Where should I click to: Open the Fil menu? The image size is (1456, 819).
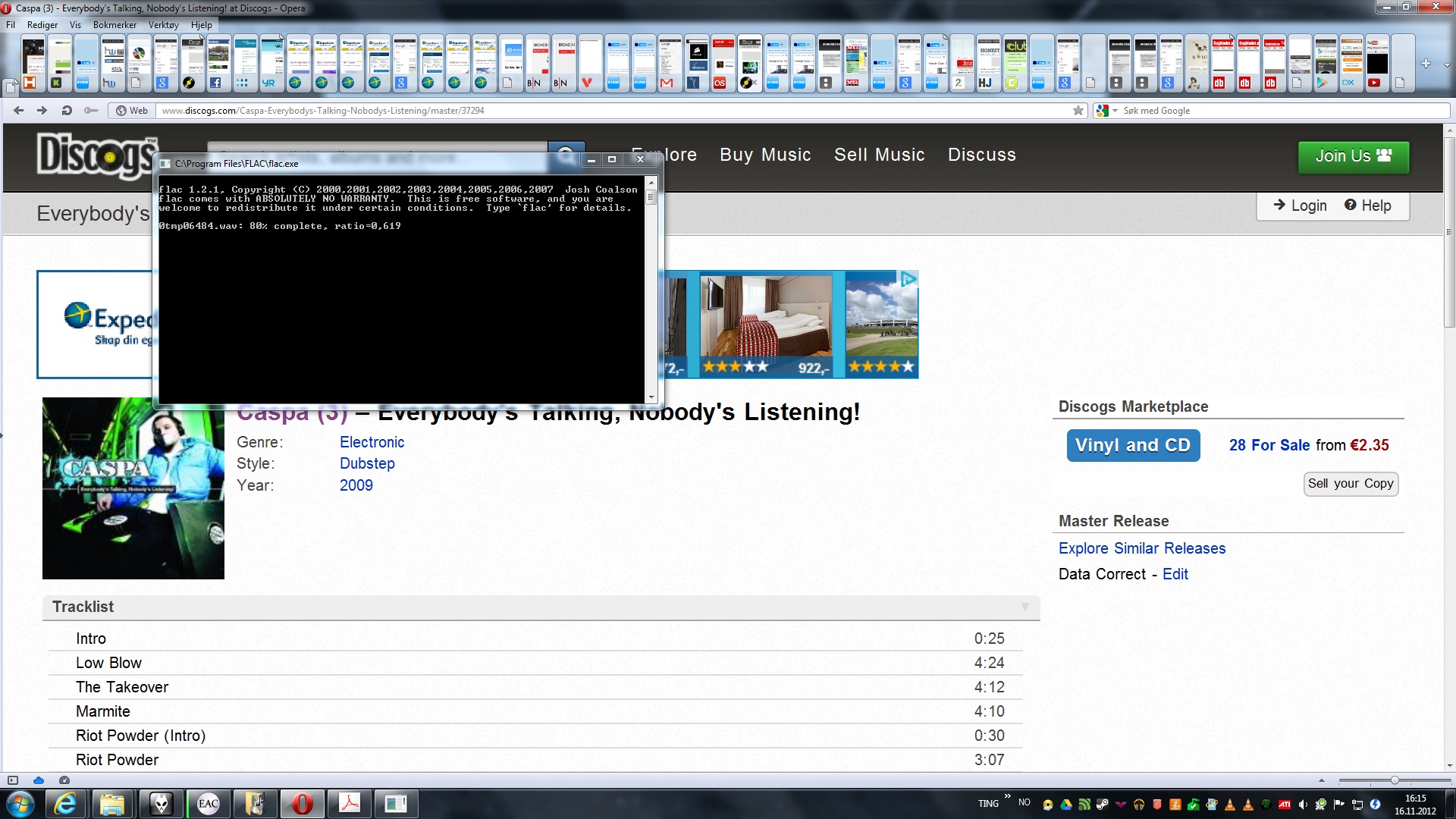(x=11, y=25)
